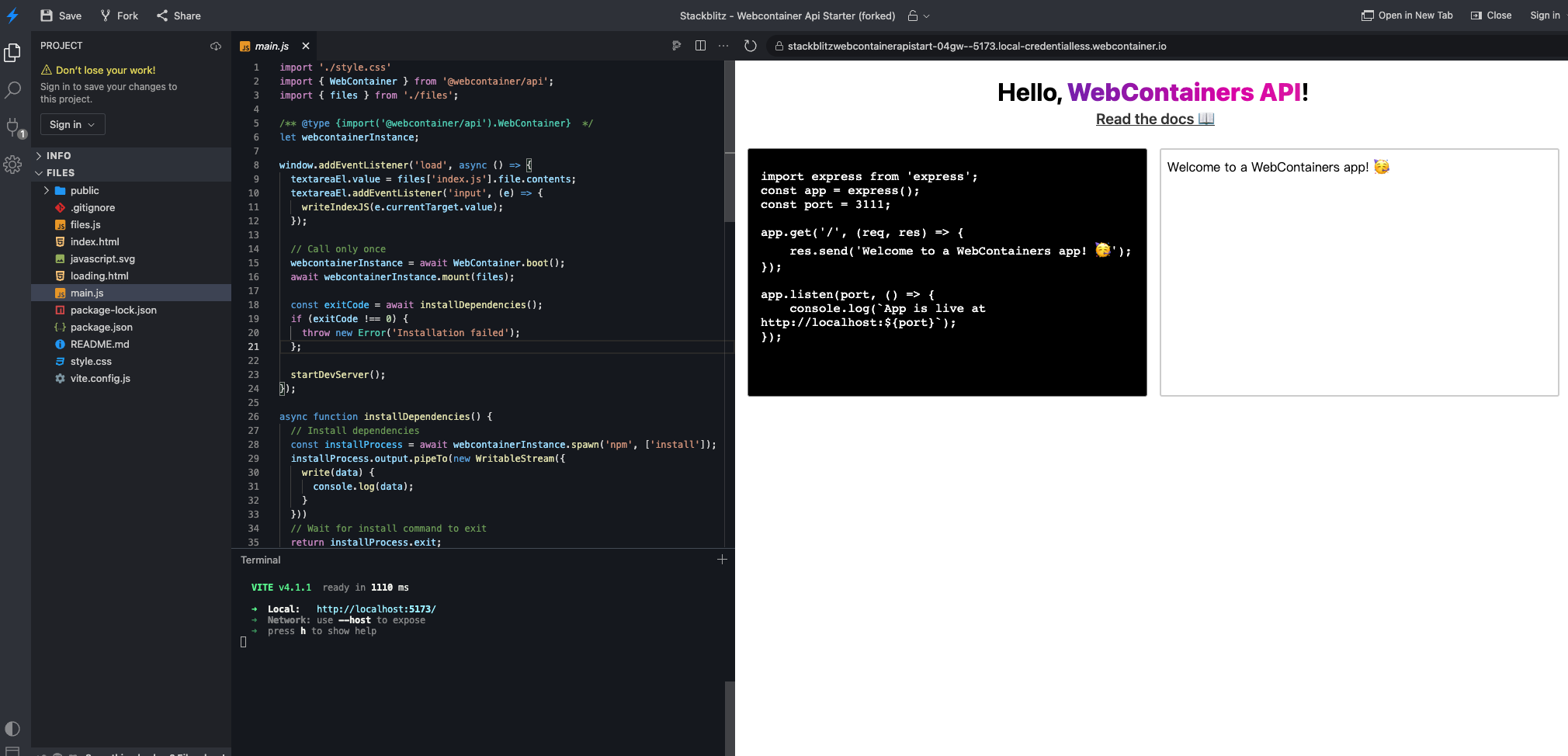Open .gitignore file
The width and height of the screenshot is (1568, 756).
tap(131, 207)
